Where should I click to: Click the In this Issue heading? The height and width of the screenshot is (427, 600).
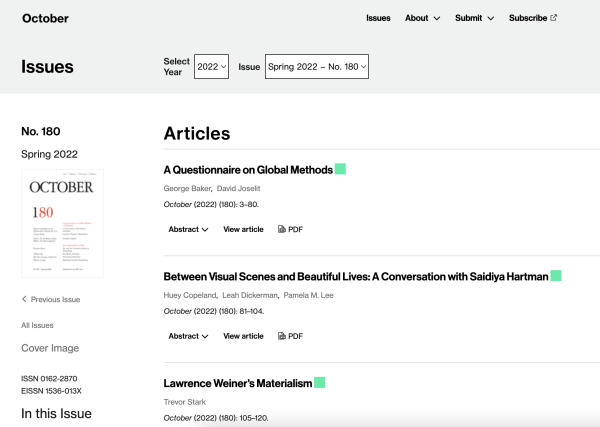pos(56,413)
